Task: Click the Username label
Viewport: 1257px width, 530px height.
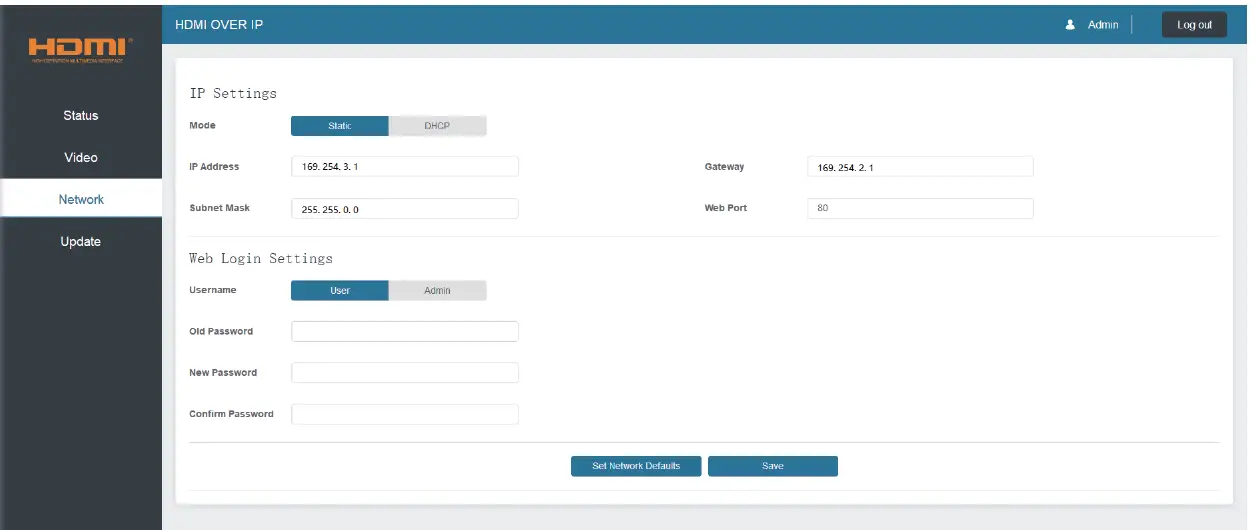Action: tap(213, 290)
